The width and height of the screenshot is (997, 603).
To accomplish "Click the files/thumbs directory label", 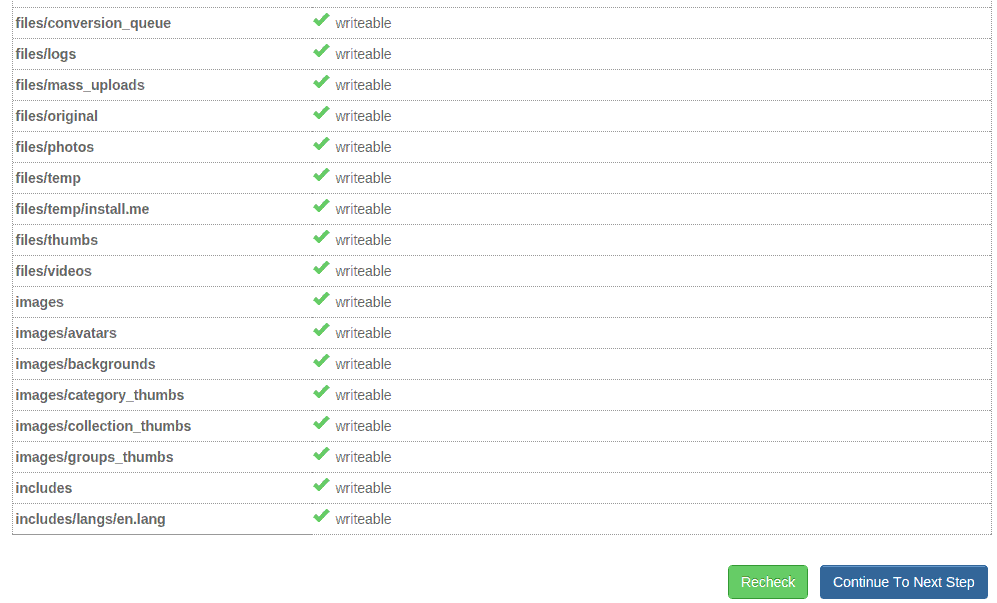I will [x=56, y=240].
